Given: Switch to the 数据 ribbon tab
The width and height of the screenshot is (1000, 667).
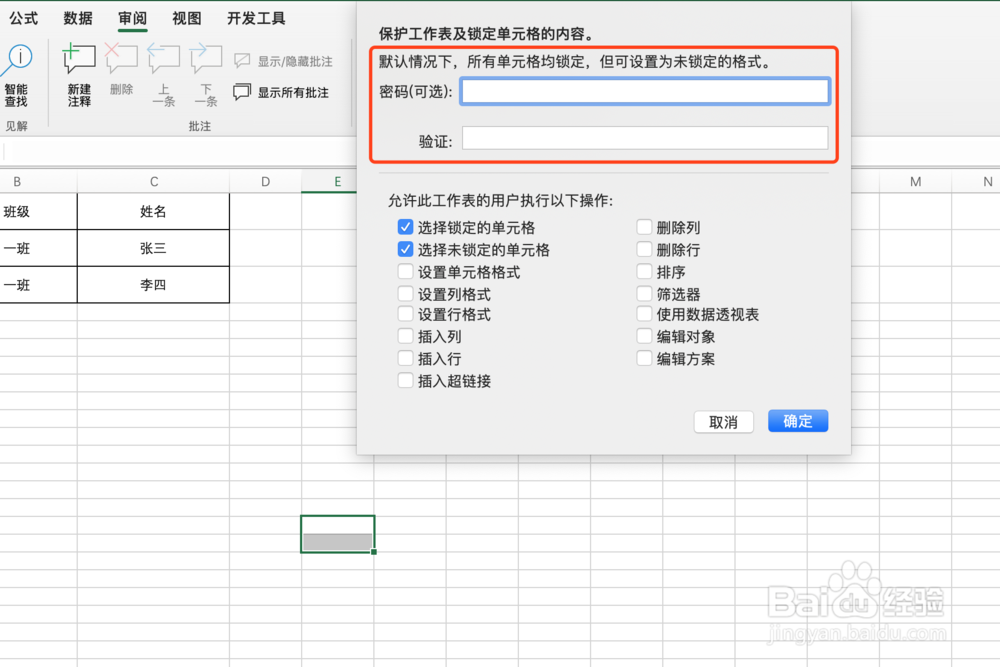Looking at the screenshot, I should (77, 17).
